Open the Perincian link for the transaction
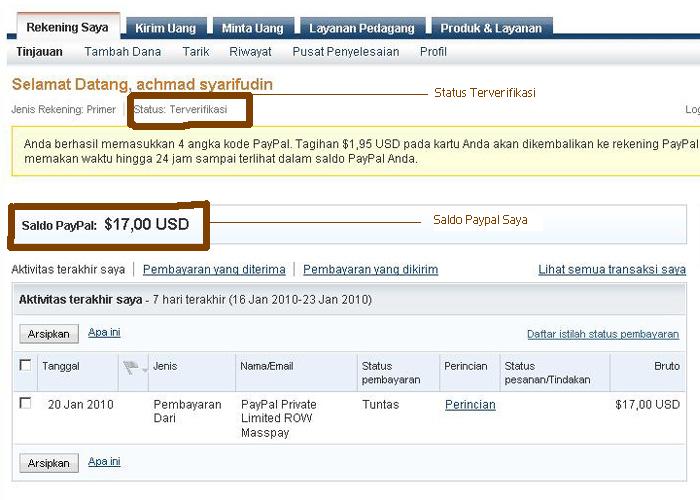 point(470,405)
